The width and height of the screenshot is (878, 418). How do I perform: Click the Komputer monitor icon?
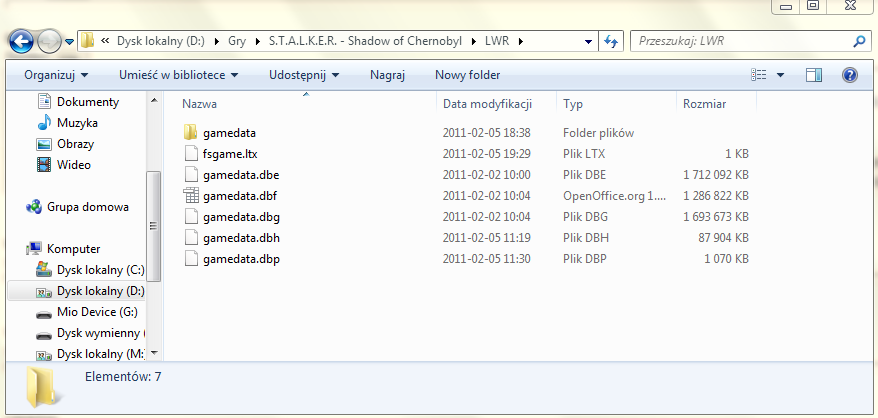(34, 249)
